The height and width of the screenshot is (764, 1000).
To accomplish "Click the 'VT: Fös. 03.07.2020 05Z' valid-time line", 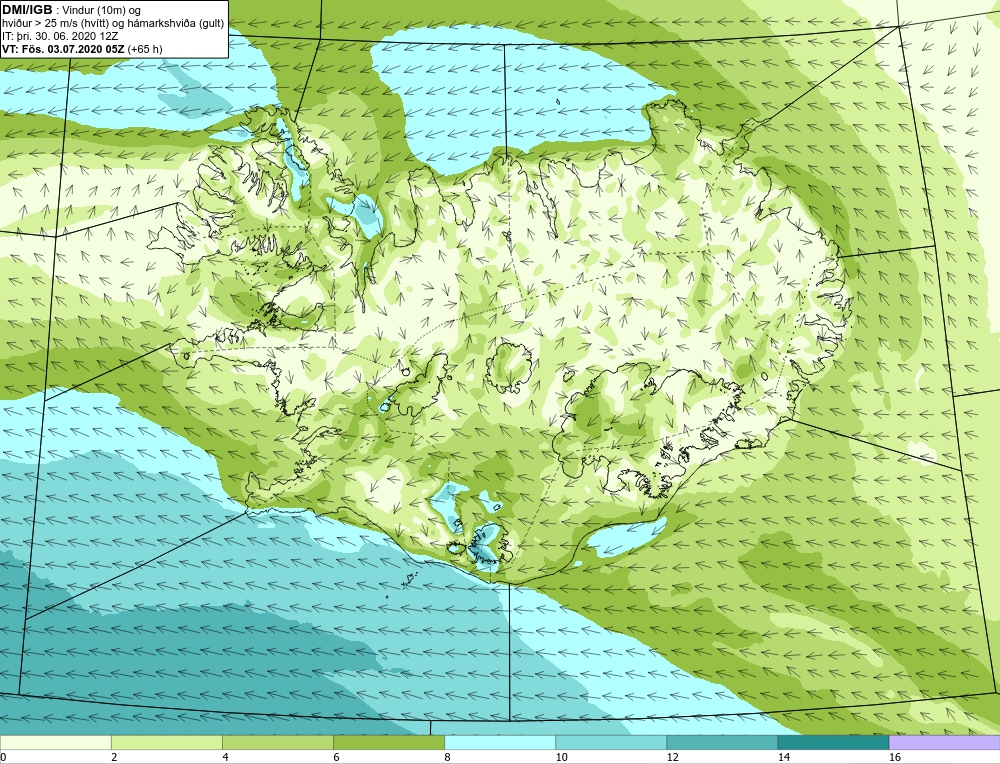I will tap(64, 49).
